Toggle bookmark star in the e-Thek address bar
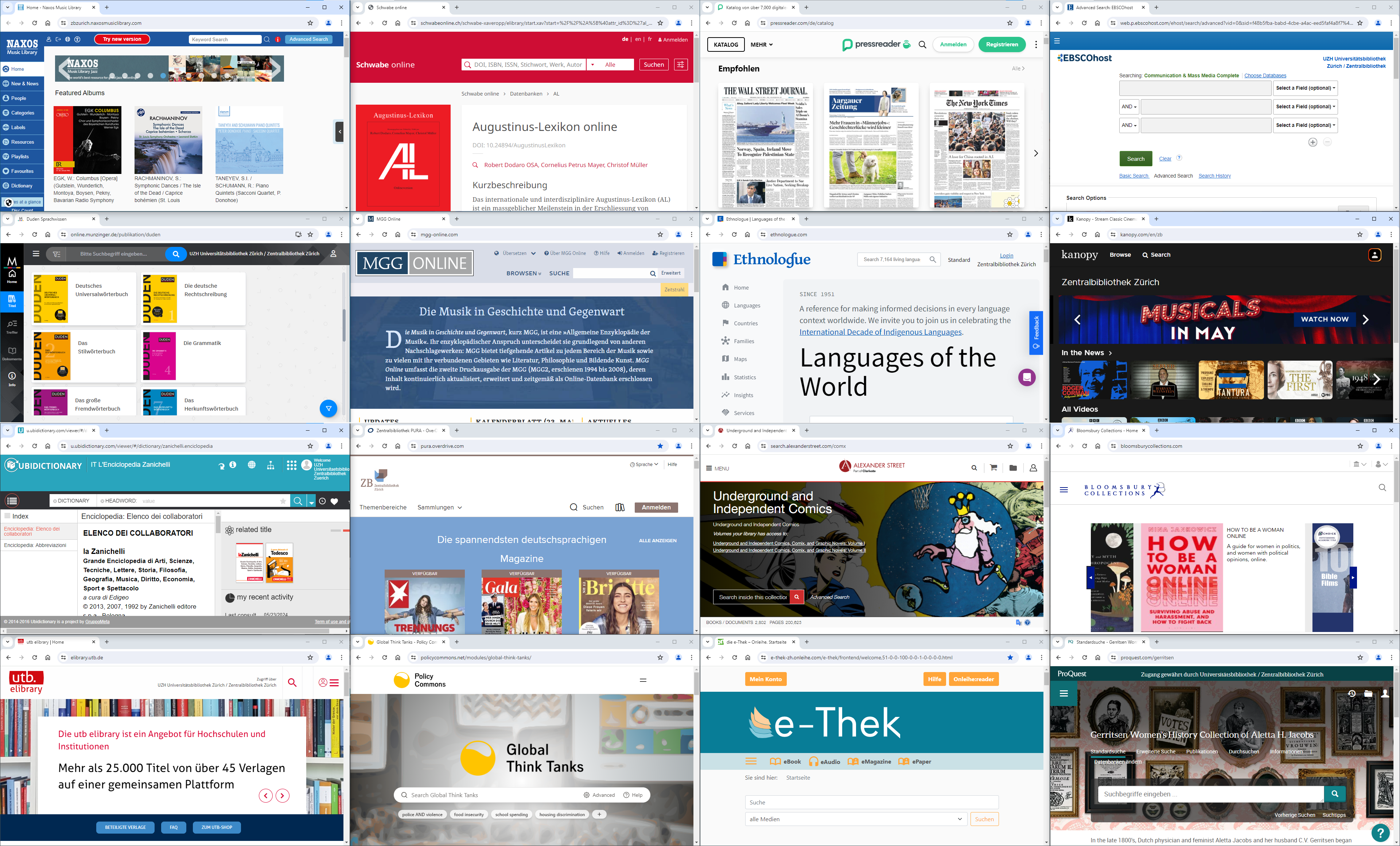 pyautogui.click(x=1010, y=657)
